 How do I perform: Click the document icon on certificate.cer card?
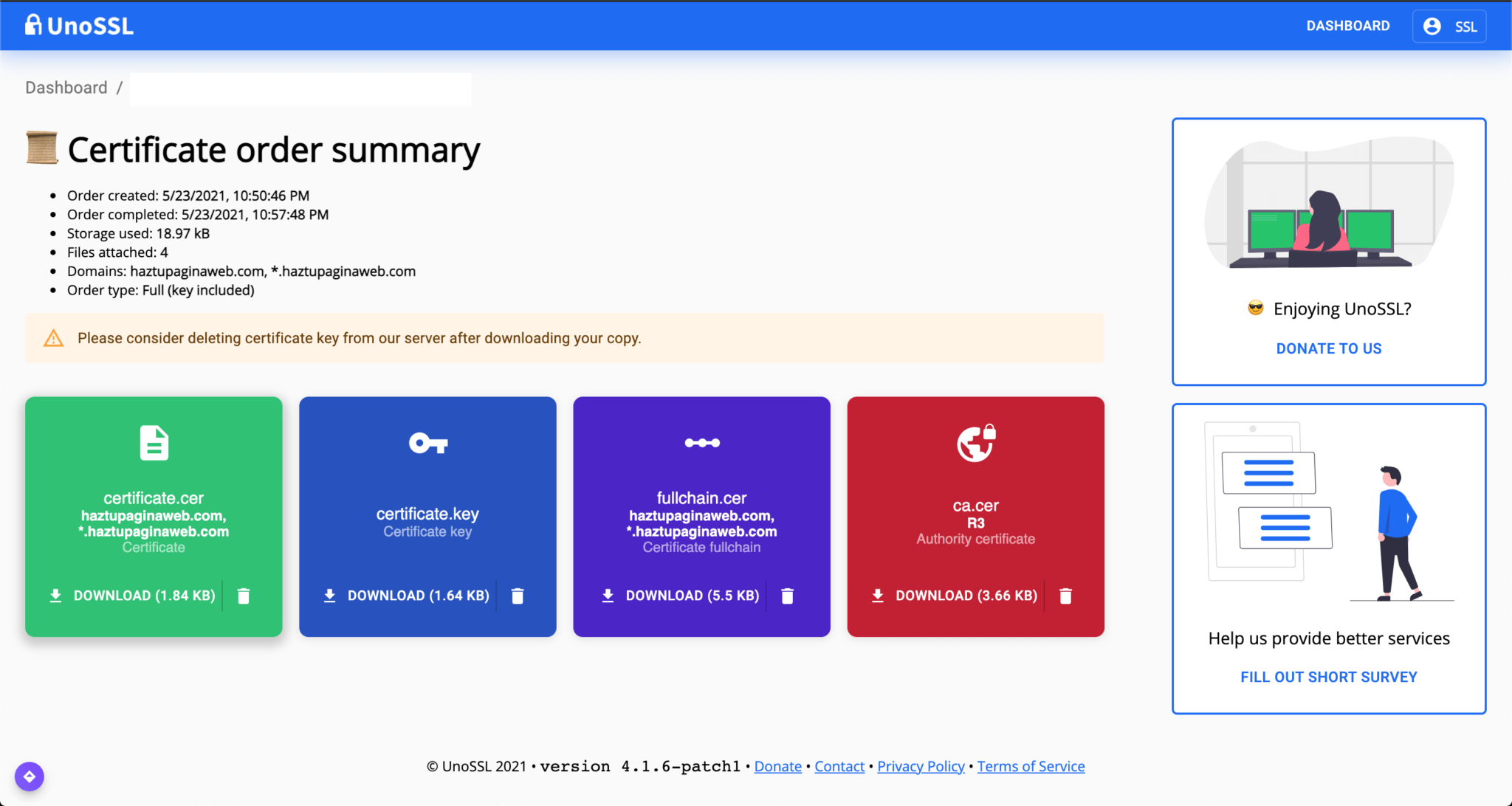[x=153, y=443]
